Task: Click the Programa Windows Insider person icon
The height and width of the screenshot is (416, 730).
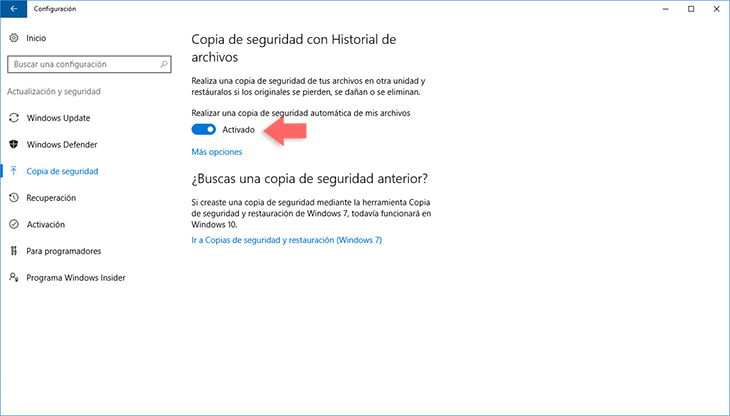Action: [x=14, y=277]
